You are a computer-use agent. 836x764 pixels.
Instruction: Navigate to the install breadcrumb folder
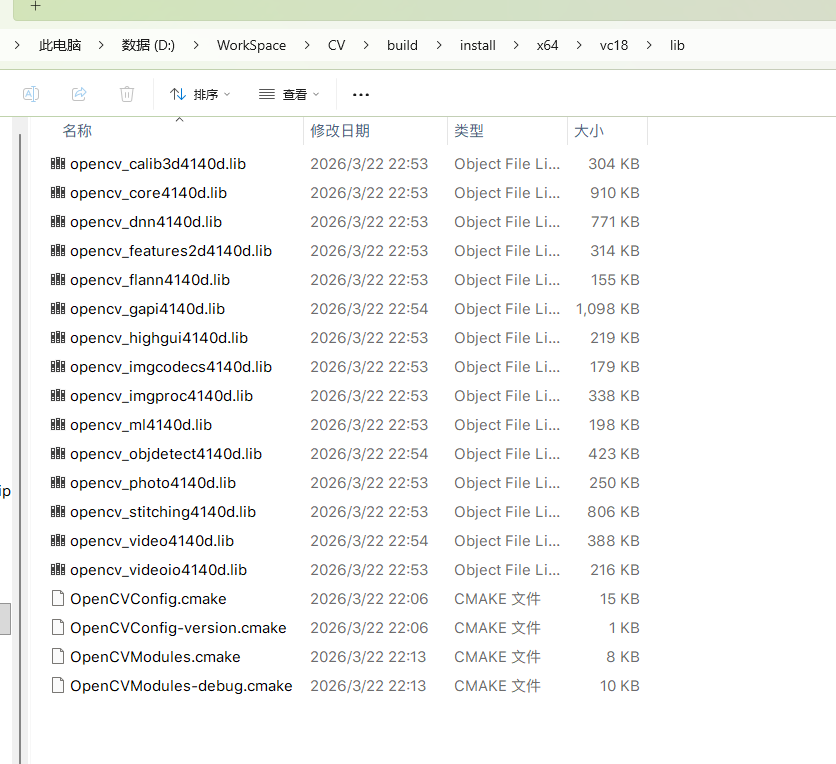[477, 45]
